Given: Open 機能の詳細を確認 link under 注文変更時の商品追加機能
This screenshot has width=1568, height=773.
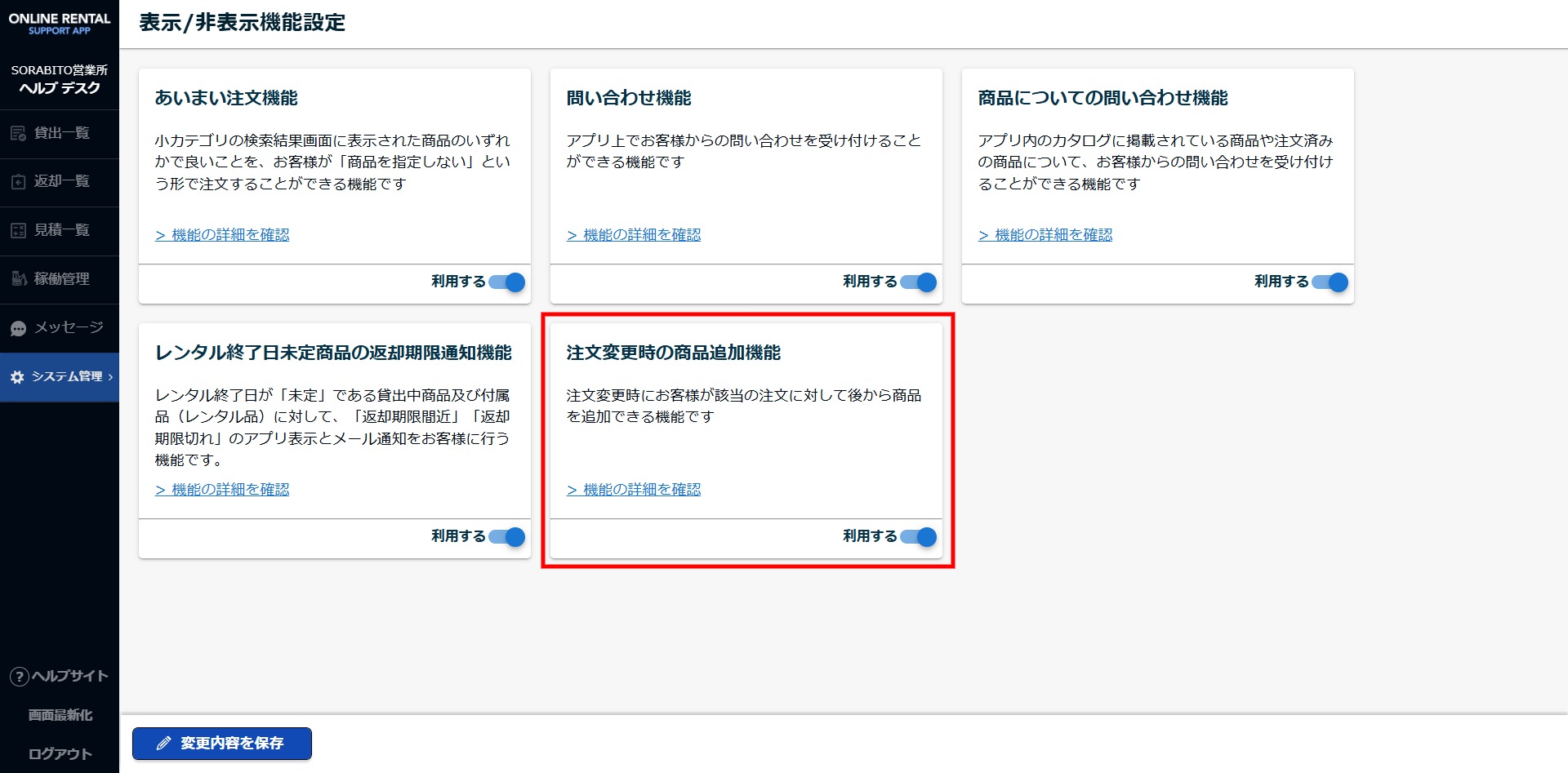Looking at the screenshot, I should (635, 490).
